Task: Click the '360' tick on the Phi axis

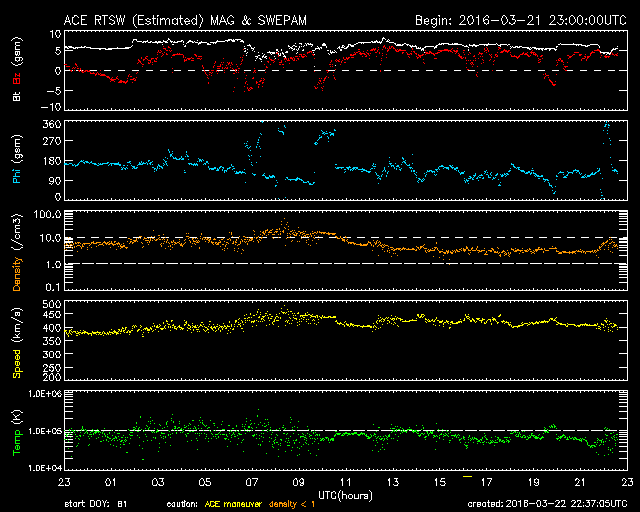Action: point(52,124)
